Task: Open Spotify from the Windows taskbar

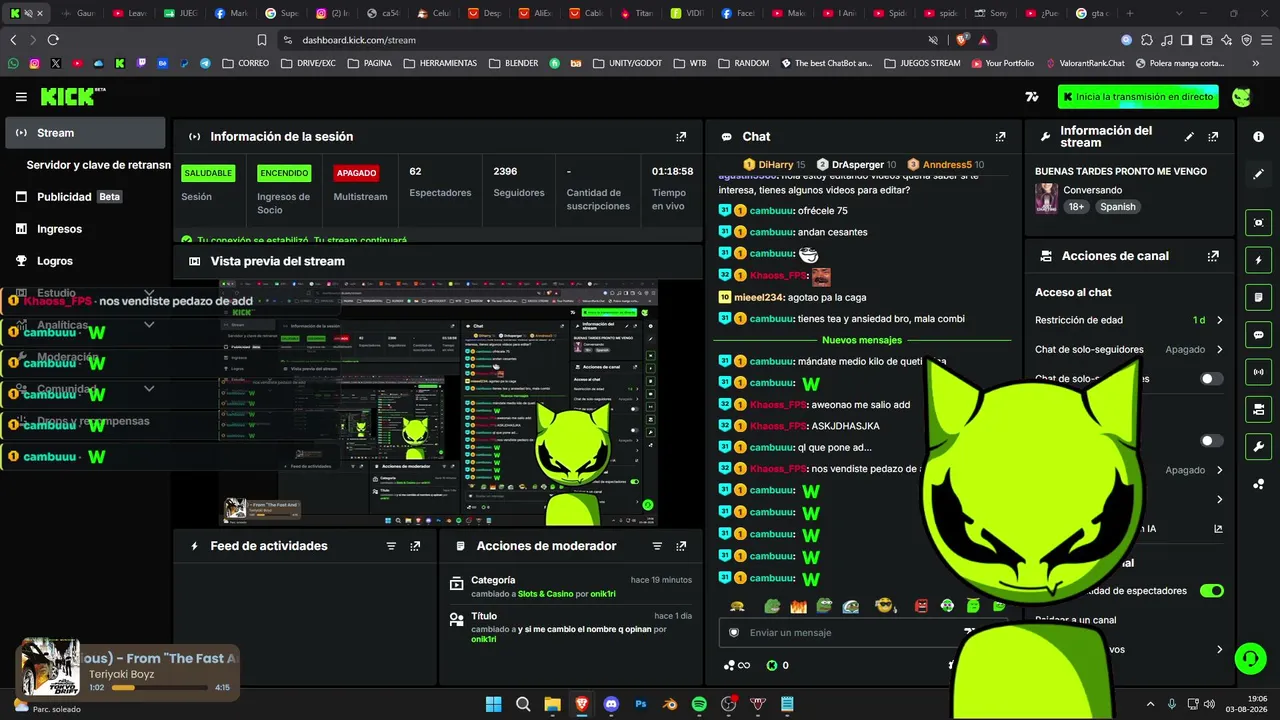Action: pyautogui.click(x=699, y=704)
